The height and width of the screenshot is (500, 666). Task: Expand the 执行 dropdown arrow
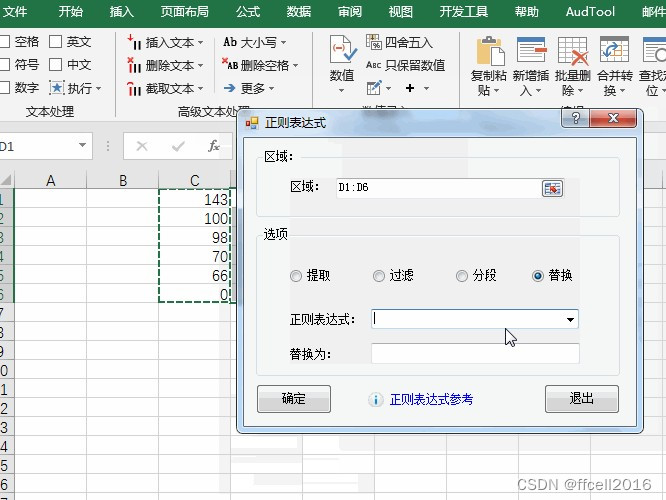pos(99,88)
